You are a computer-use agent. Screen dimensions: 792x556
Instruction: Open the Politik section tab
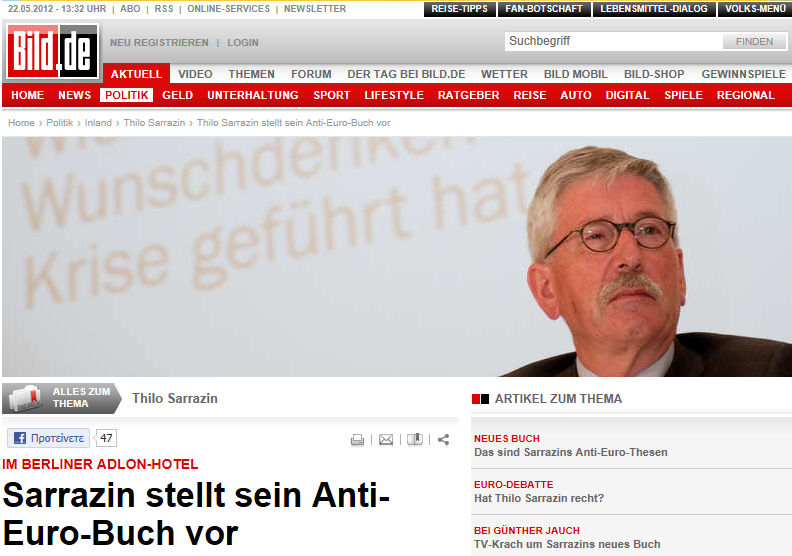[x=127, y=95]
